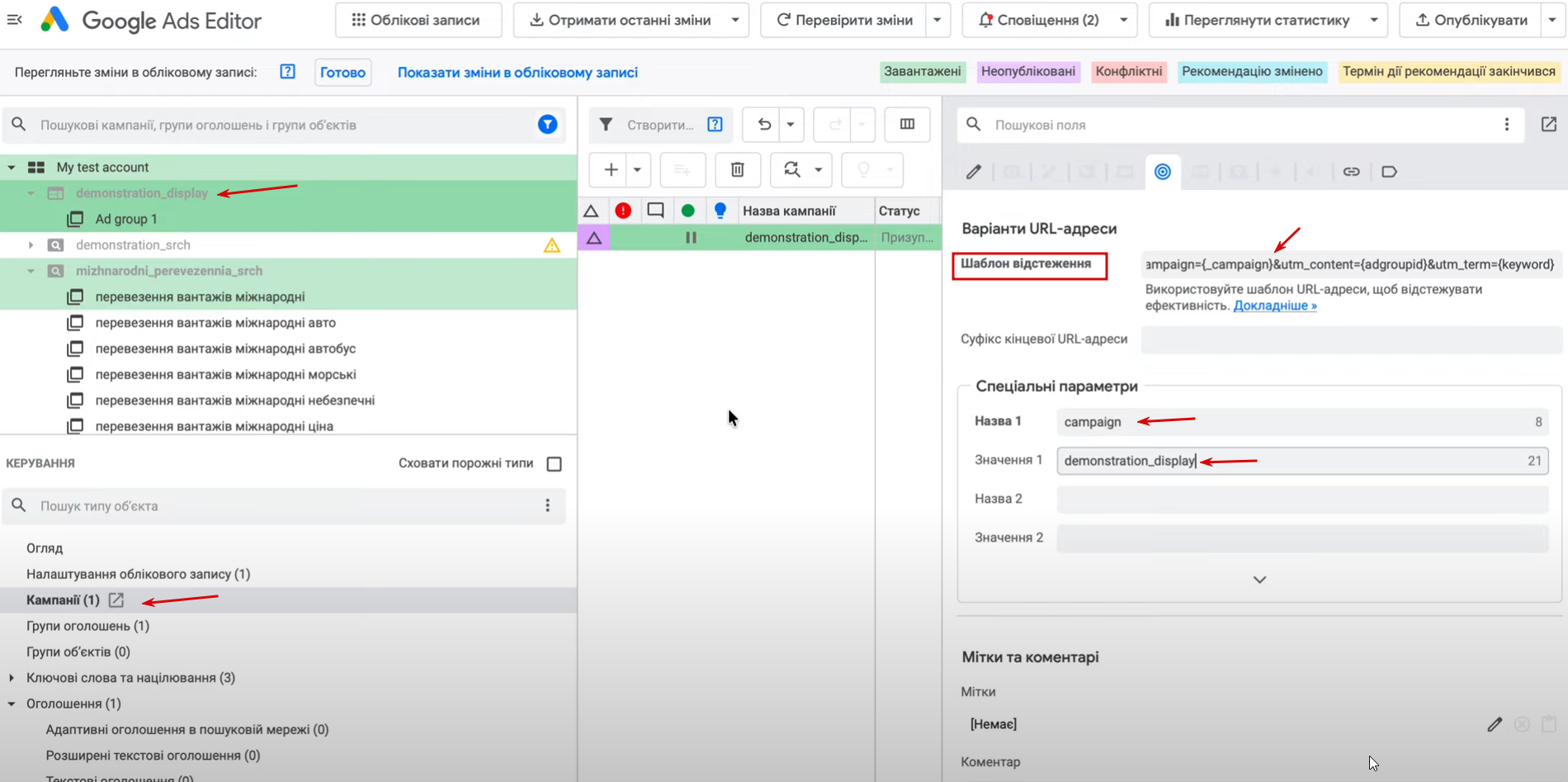Switch to the pencil edit tab
Screen dimensions: 1568x782
[x=974, y=172]
